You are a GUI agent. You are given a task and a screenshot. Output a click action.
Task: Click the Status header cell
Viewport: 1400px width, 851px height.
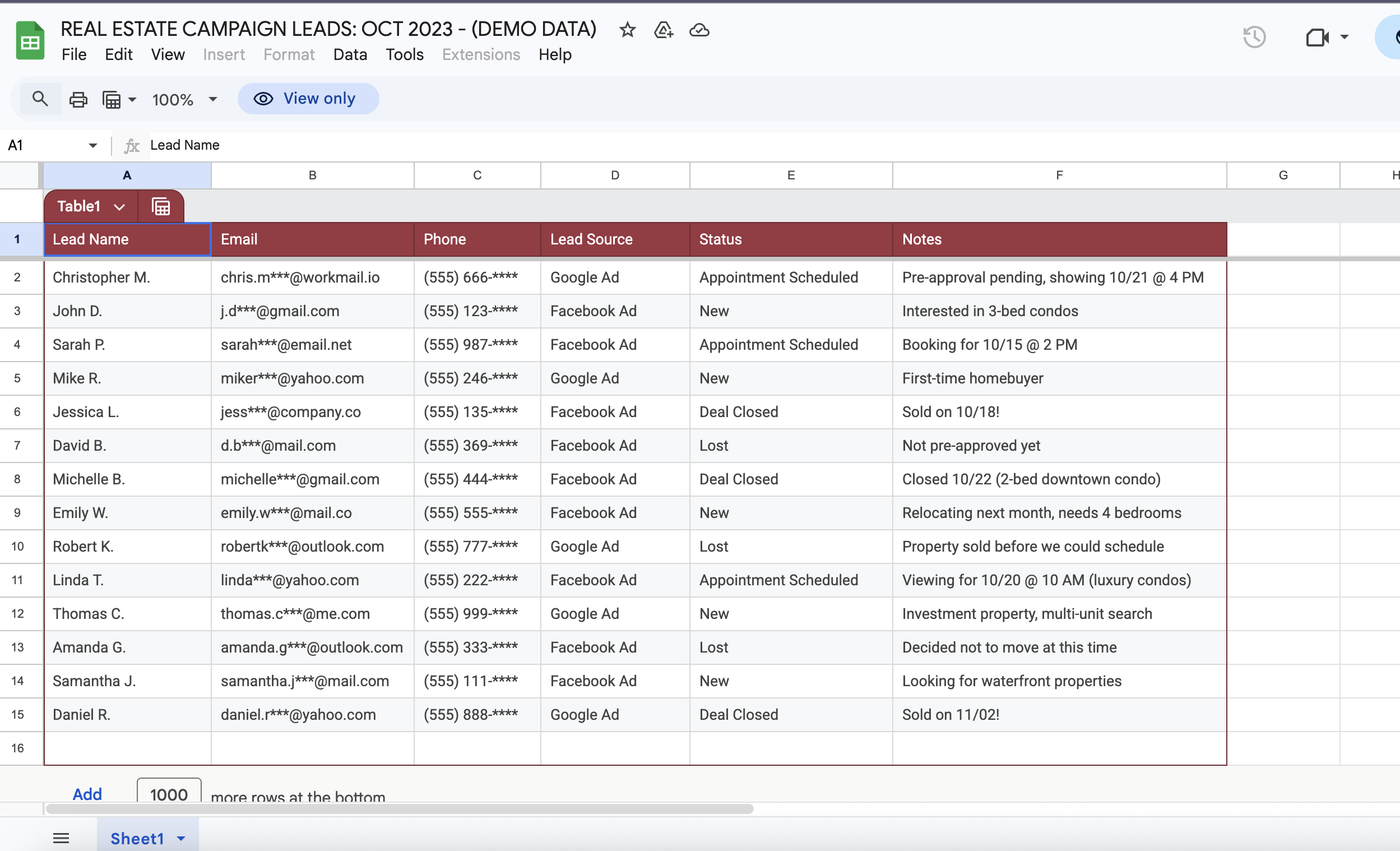coord(791,239)
